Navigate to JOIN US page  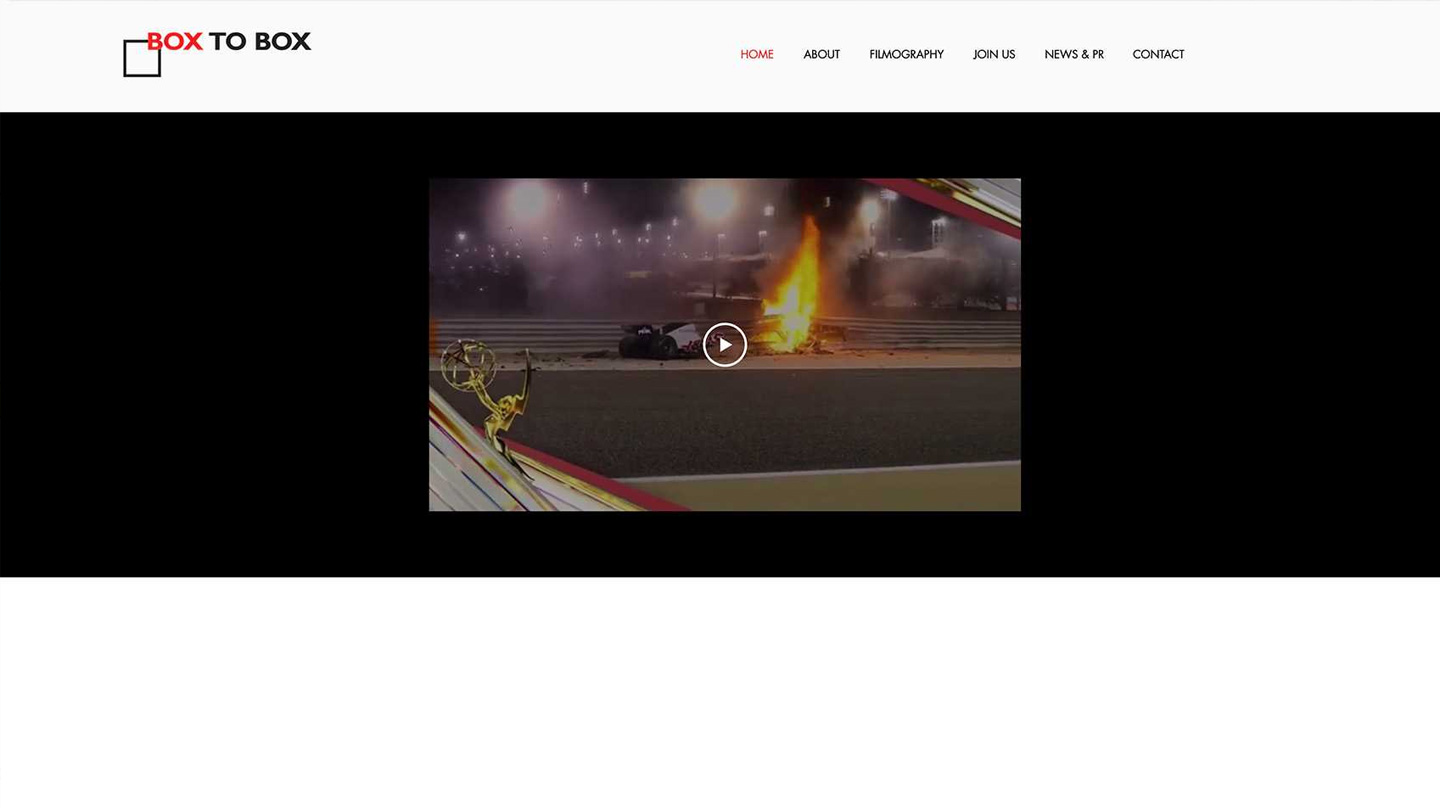pyautogui.click(x=993, y=54)
